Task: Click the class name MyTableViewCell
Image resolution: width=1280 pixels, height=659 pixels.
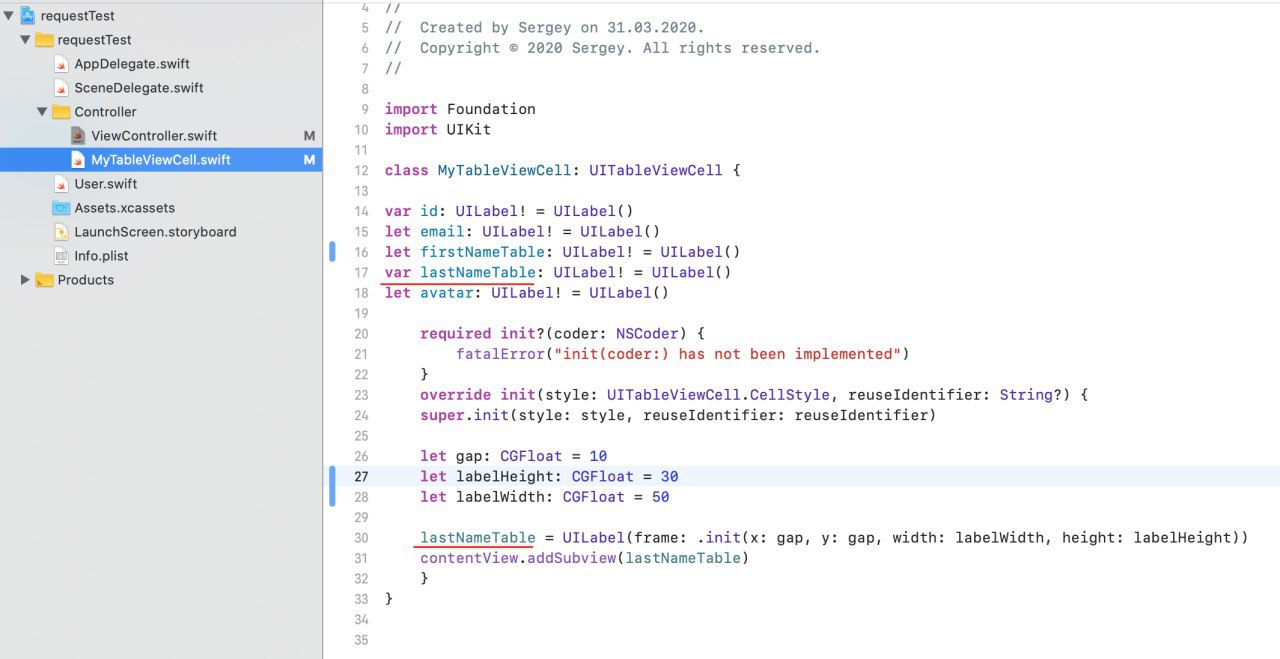Action: [x=504, y=170]
